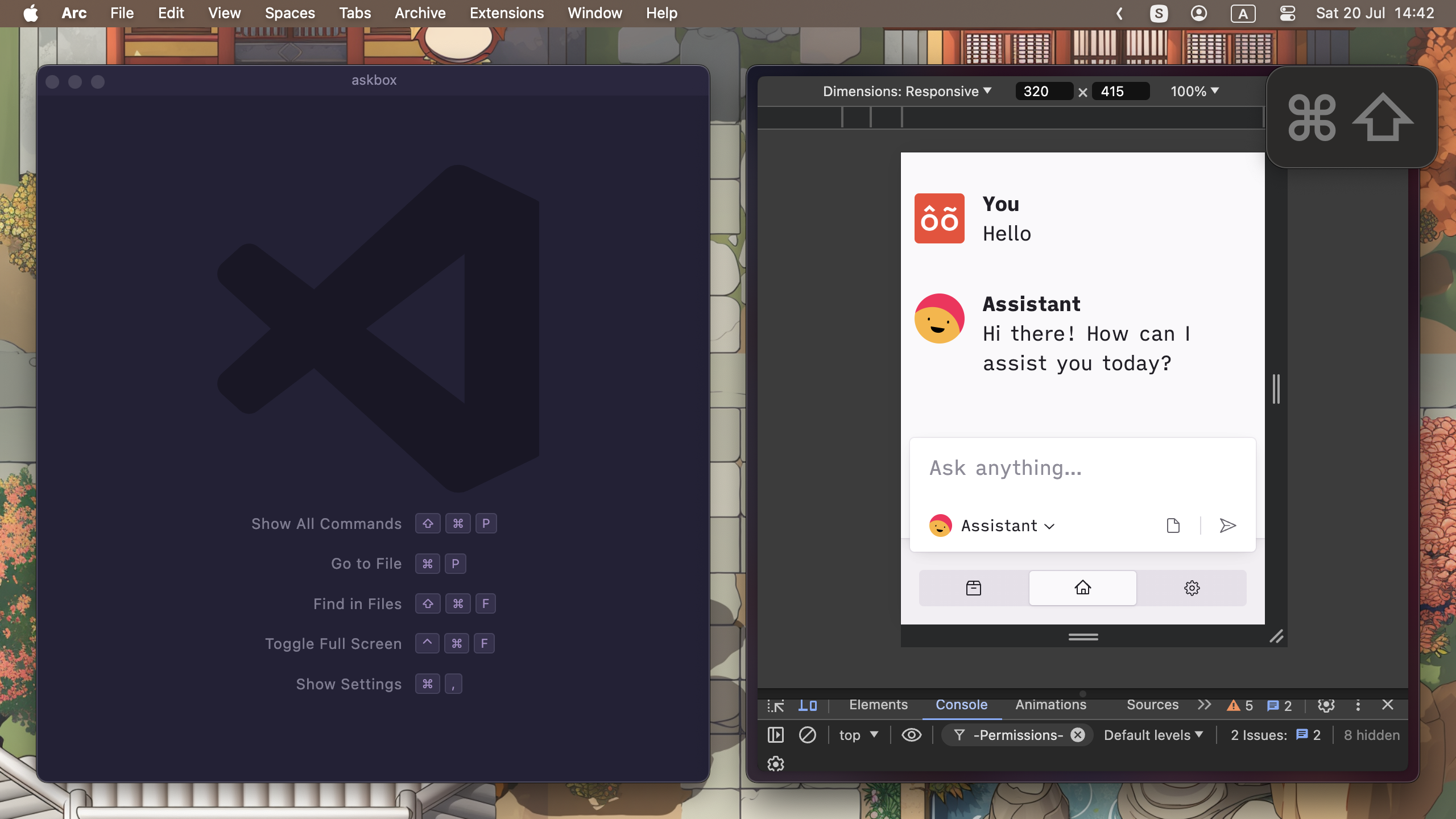
Task: Open the Window menu
Action: (x=595, y=13)
